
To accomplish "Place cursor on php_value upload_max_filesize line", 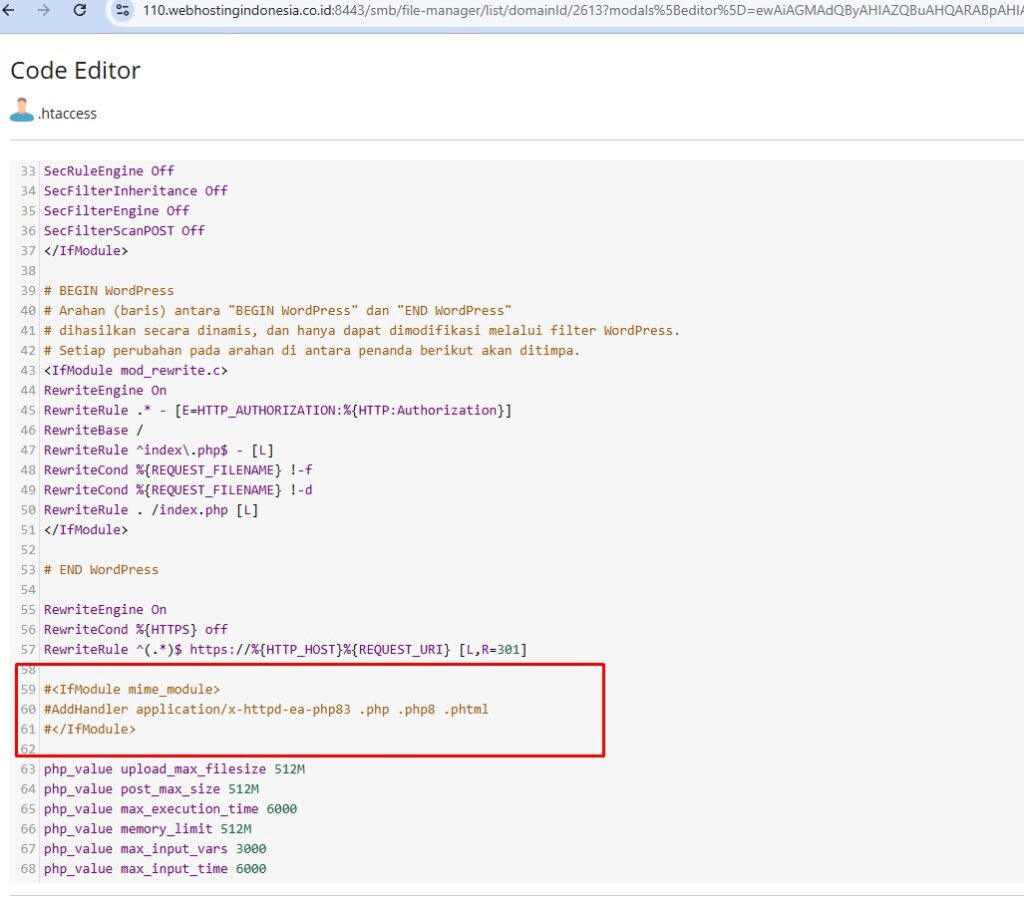I will point(174,770).
